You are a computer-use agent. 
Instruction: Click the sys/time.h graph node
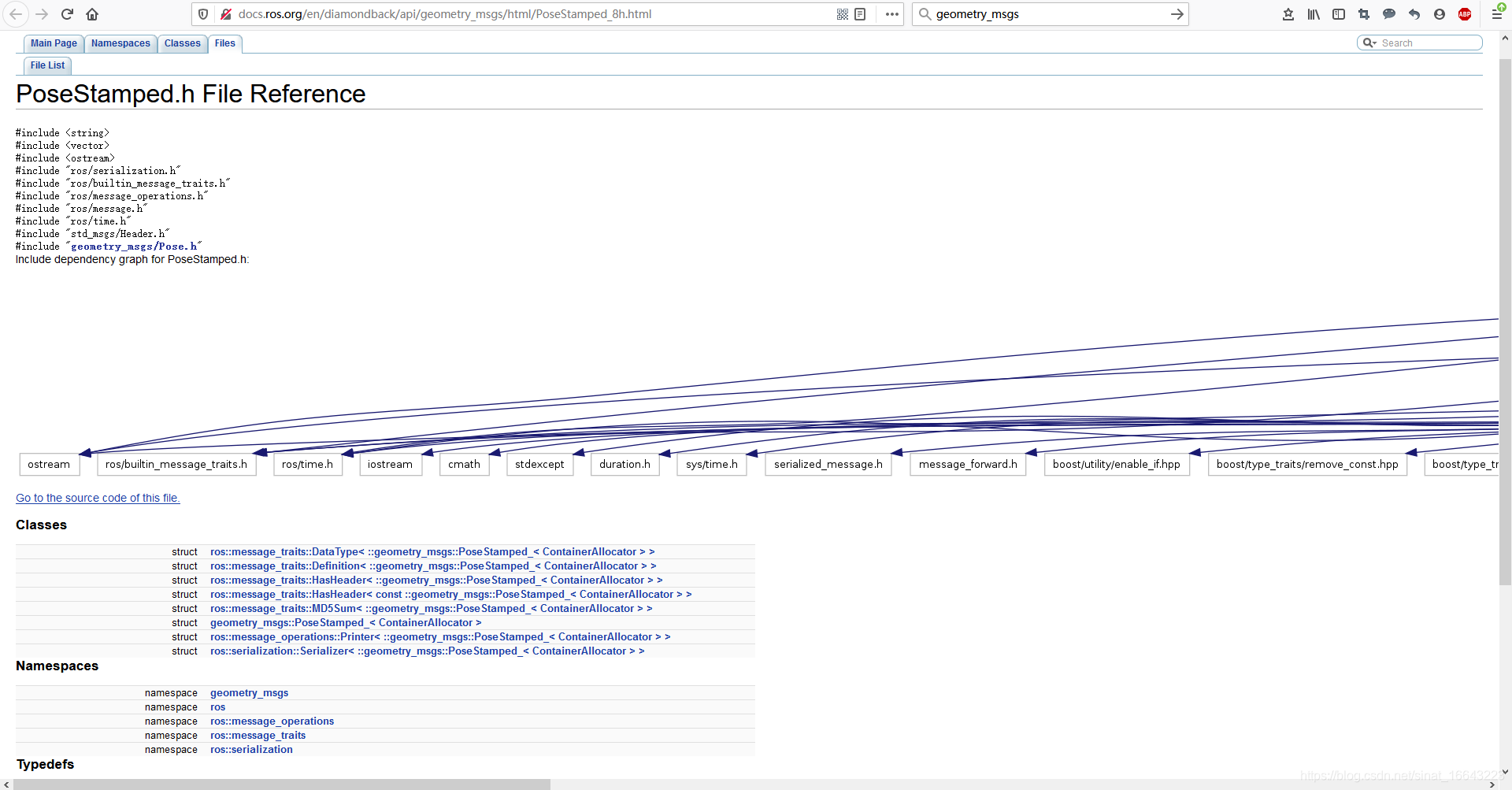712,465
